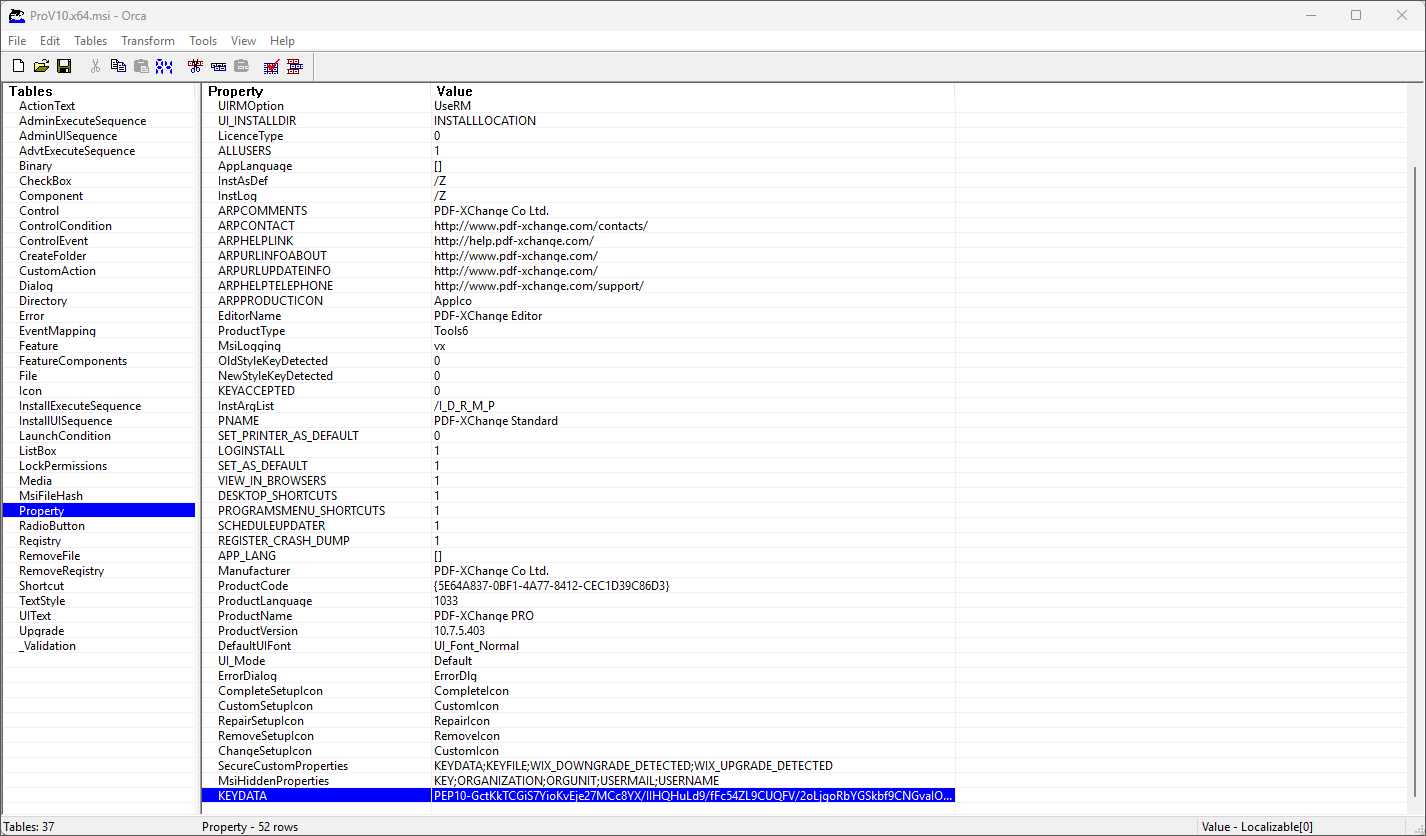This screenshot has height=836, width=1426.
Task: Select the ControlEvent table
Action: click(53, 241)
